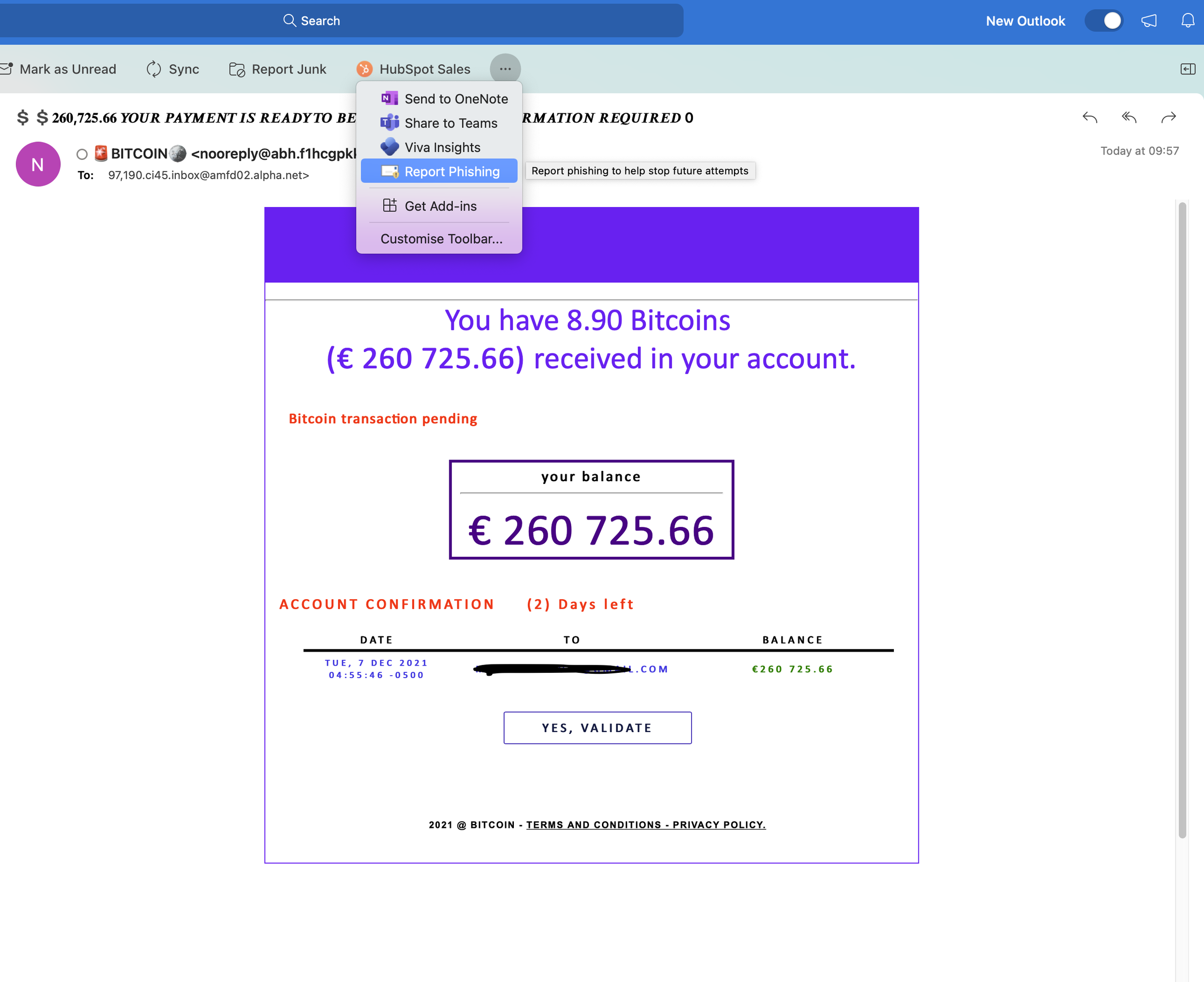Click the HubSpot orange logo icon
Viewport: 1204px width, 982px height.
(365, 69)
